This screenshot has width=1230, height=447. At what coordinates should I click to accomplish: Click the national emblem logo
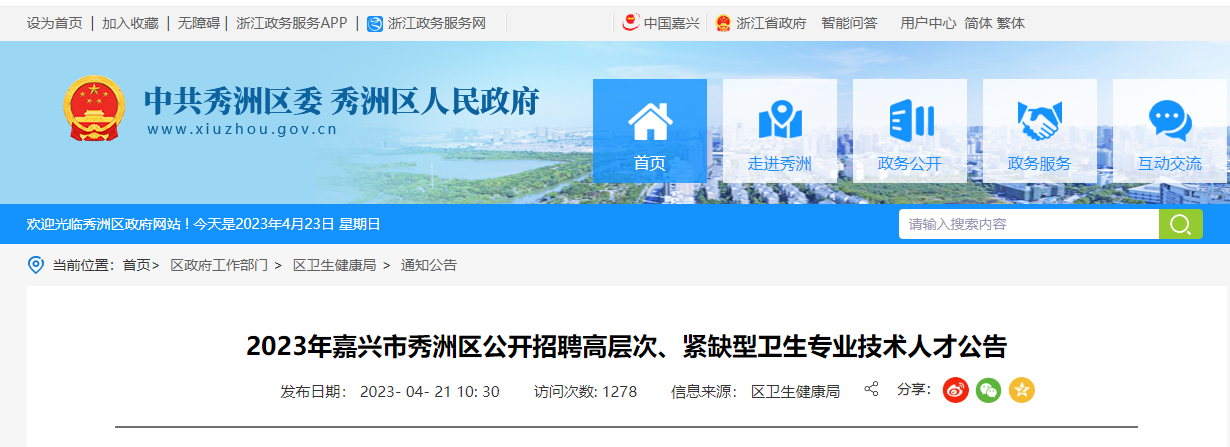click(94, 109)
